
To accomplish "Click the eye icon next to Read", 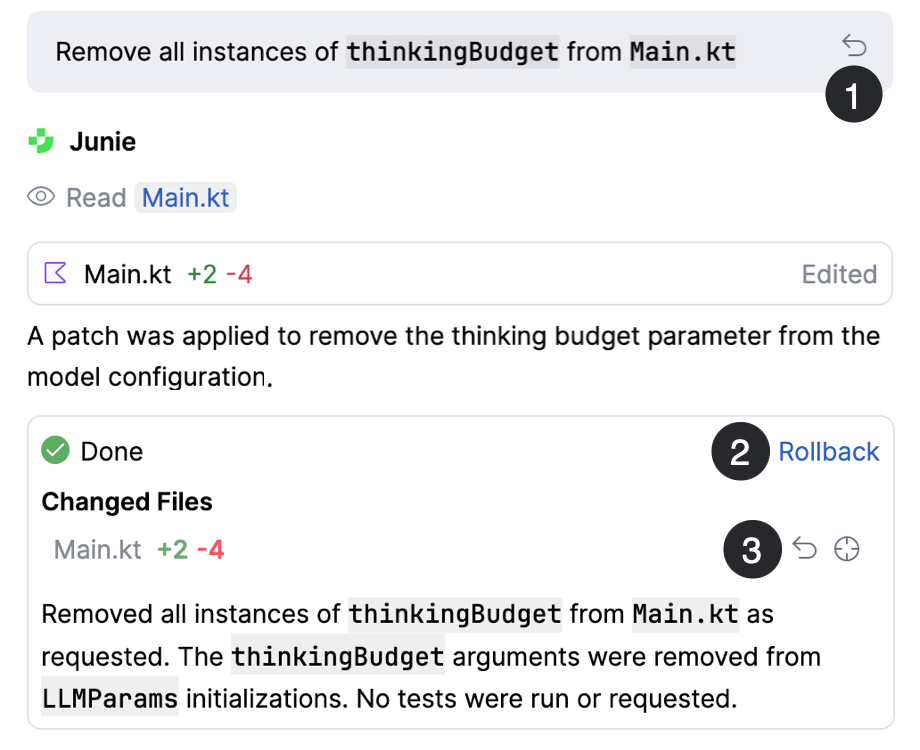I will [39, 197].
